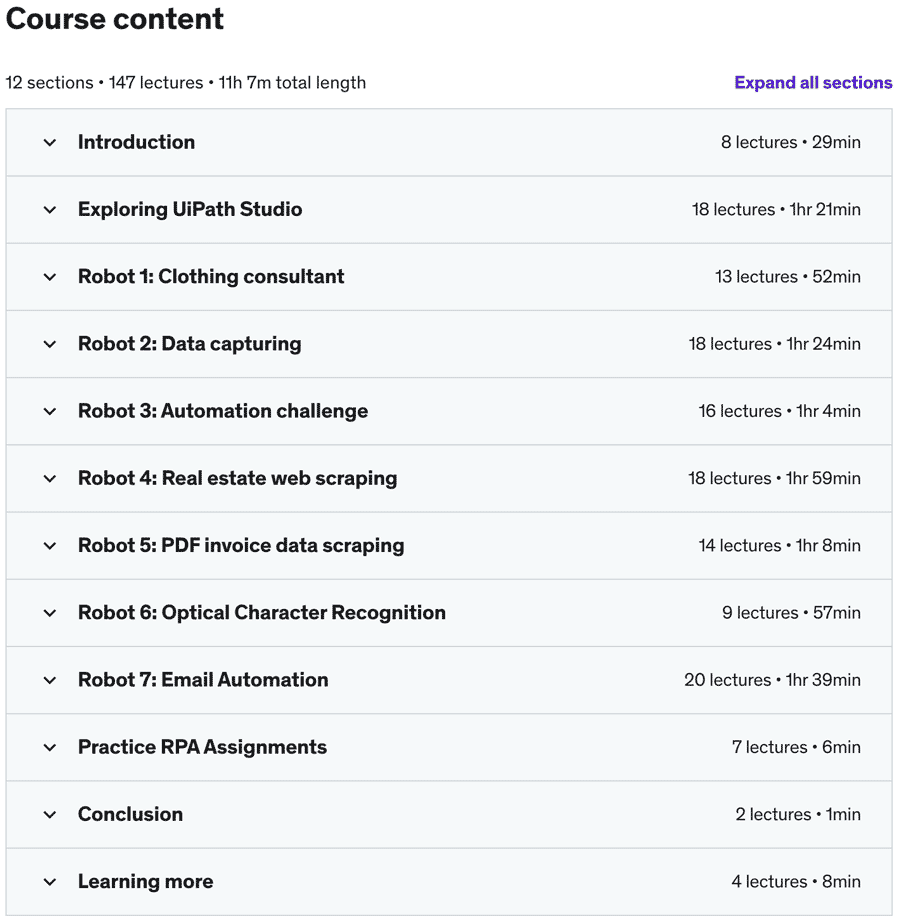The width and height of the screenshot is (900, 922).
Task: Toggle the chevron for Robot 2: Data capturing
Action: point(50,344)
